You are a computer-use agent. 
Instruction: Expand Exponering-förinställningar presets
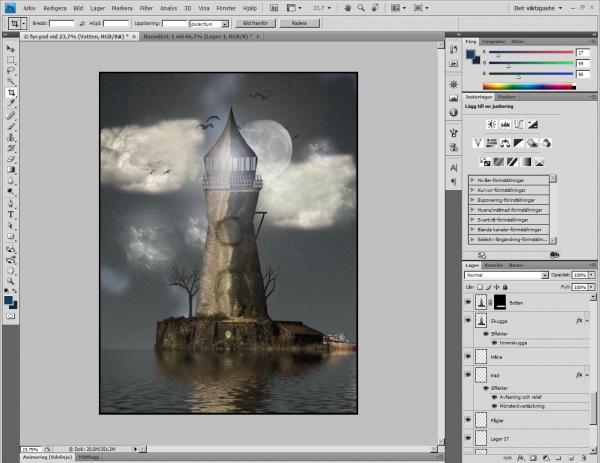(473, 200)
